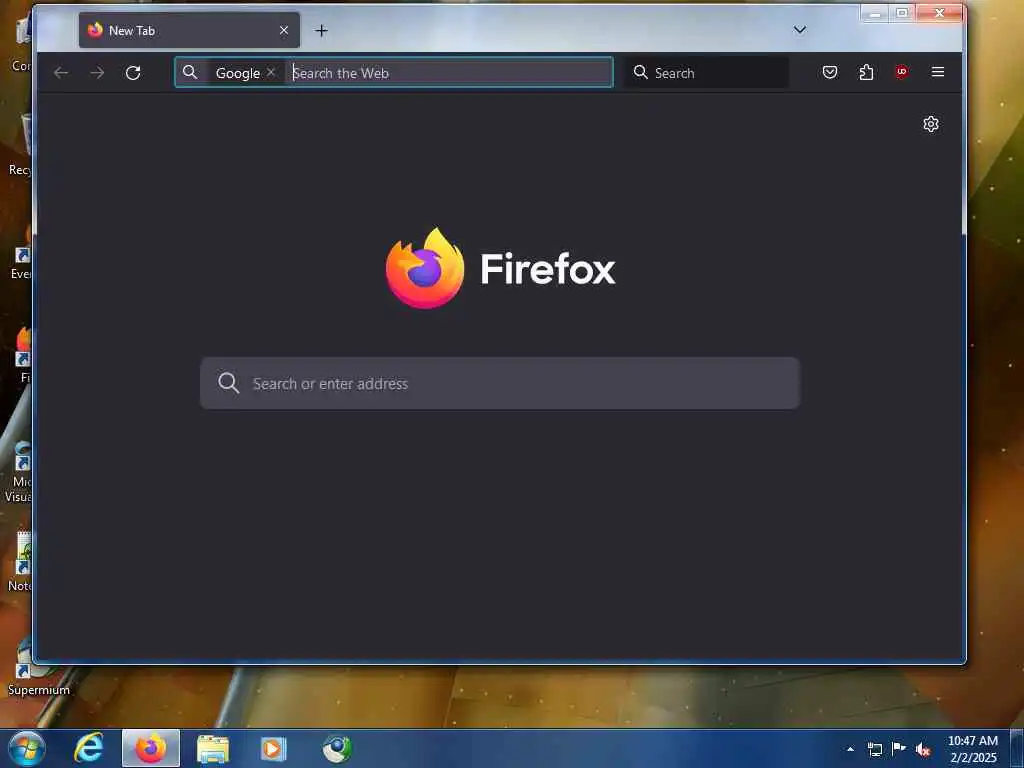Open the Firefox application menu
Viewport: 1024px width, 768px height.
pyautogui.click(x=938, y=72)
